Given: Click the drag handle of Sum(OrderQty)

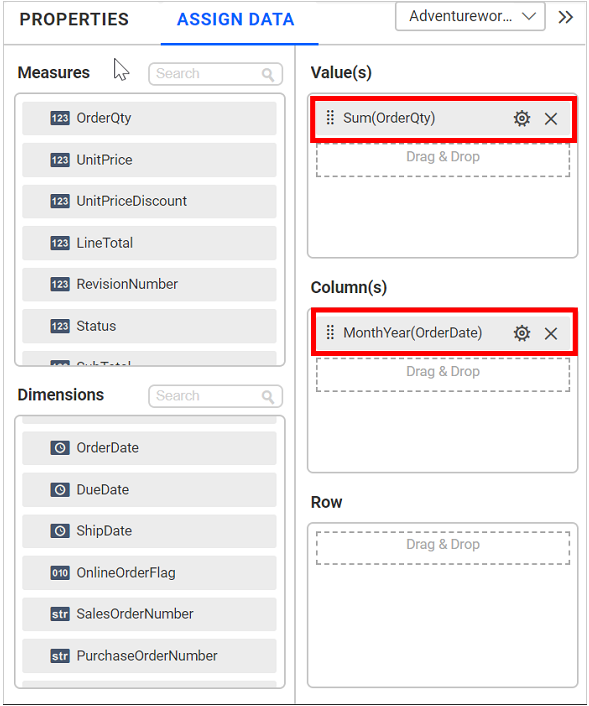Looking at the screenshot, I should [x=330, y=118].
